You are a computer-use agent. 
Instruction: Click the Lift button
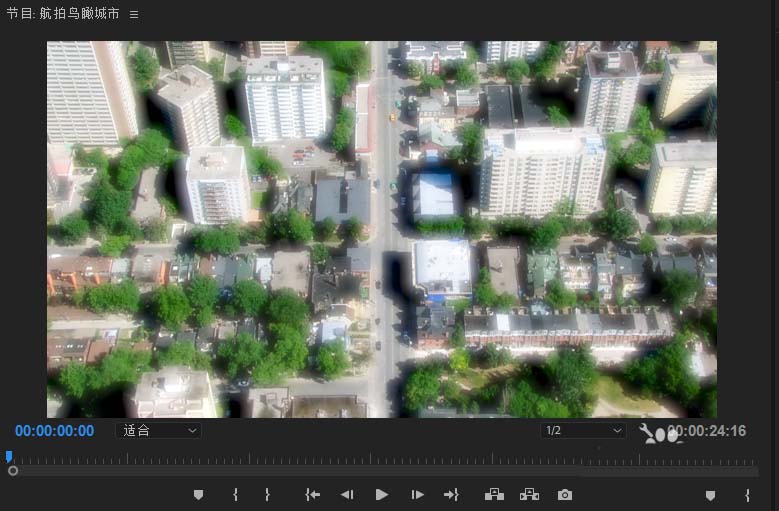[494, 495]
